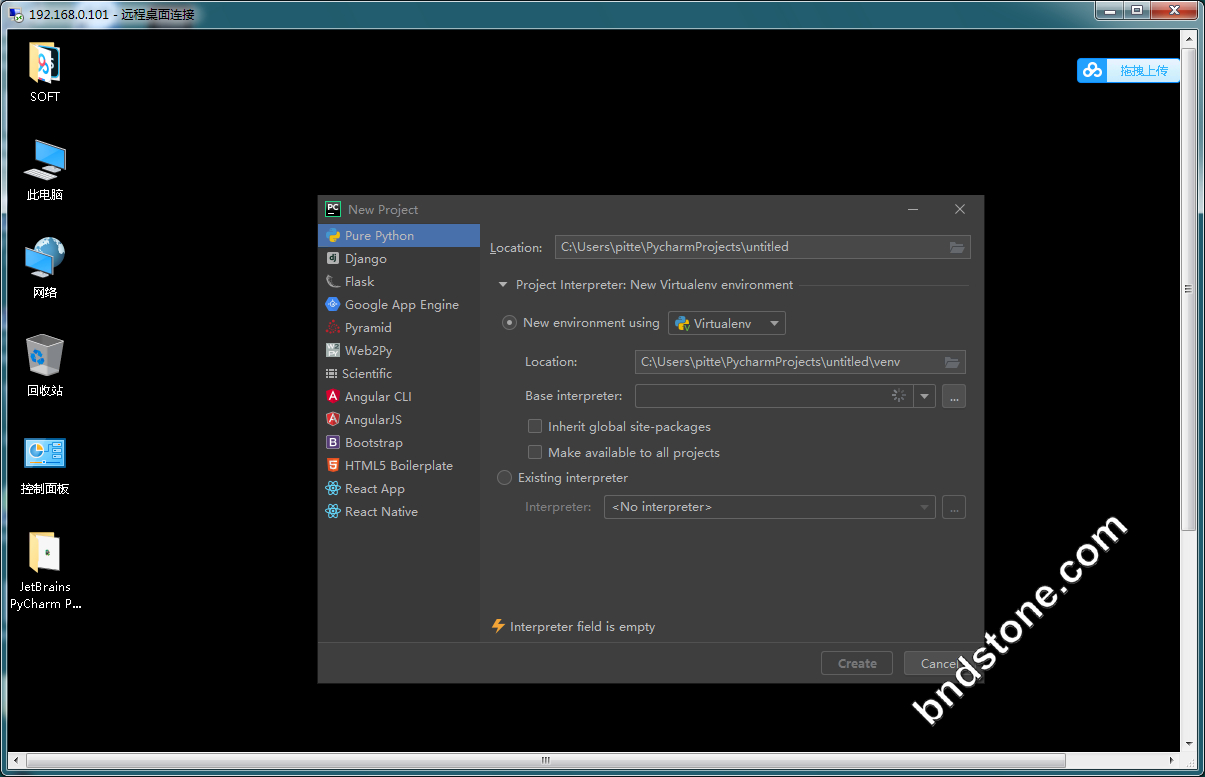The width and height of the screenshot is (1205, 777).
Task: Open the SOFT folder desktop icon
Action: point(44,64)
